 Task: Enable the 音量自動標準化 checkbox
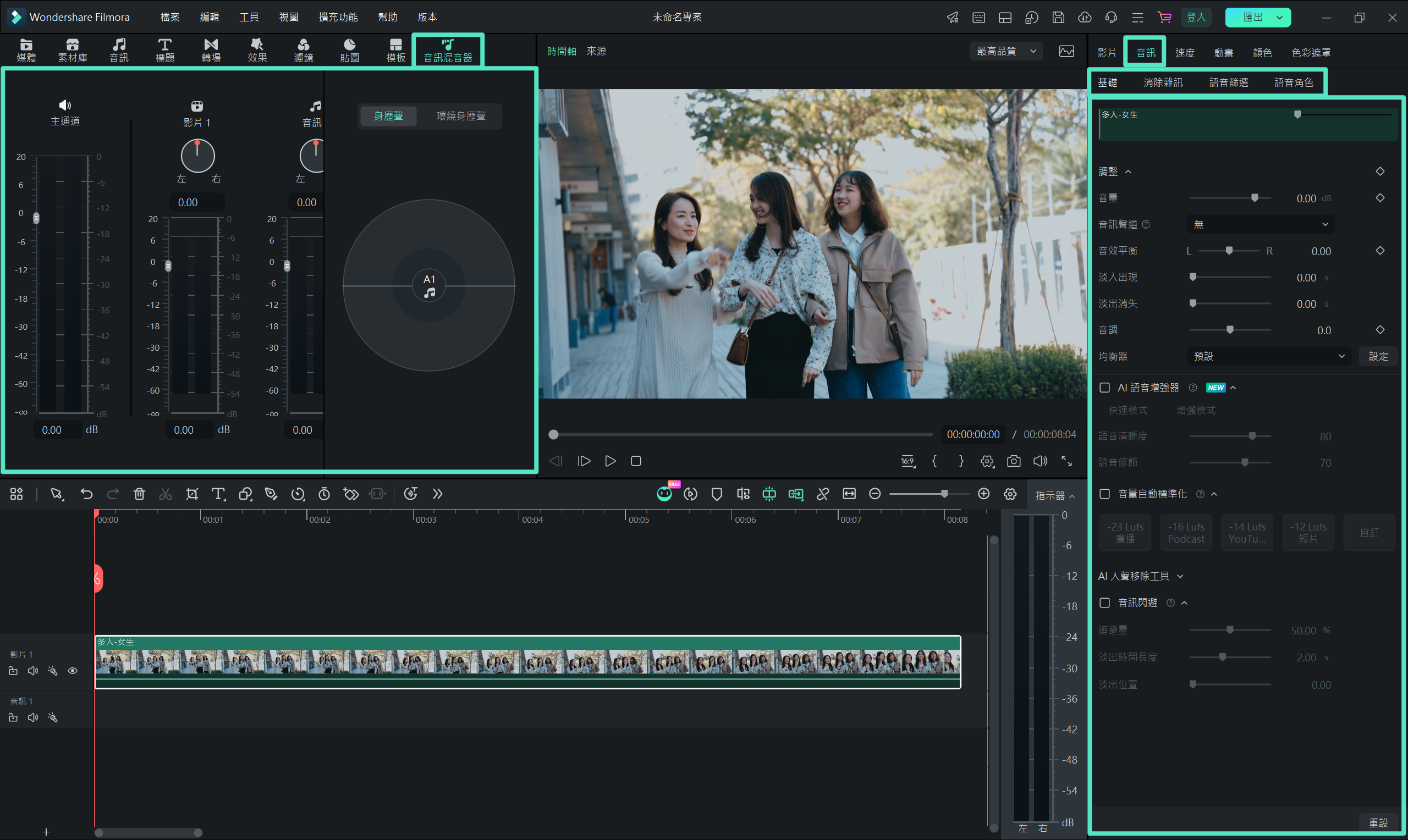point(1104,494)
